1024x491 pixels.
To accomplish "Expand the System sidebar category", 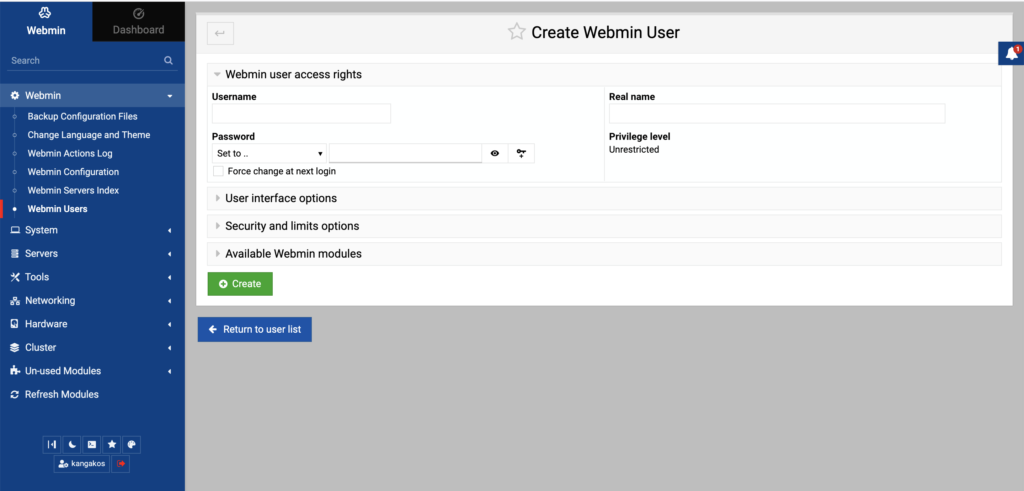I will coord(92,230).
